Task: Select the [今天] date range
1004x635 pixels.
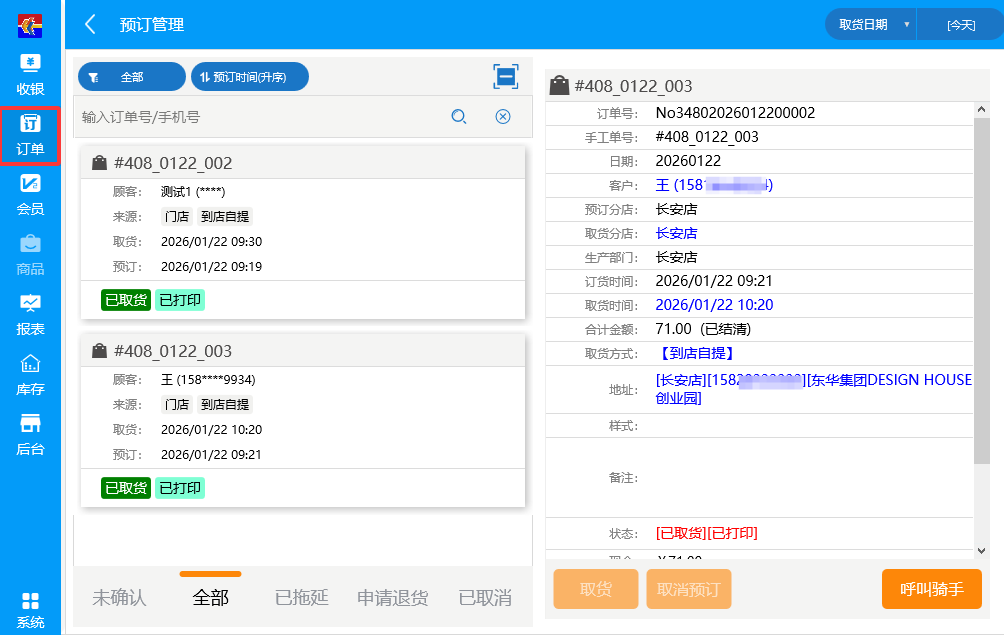Action: [960, 24]
